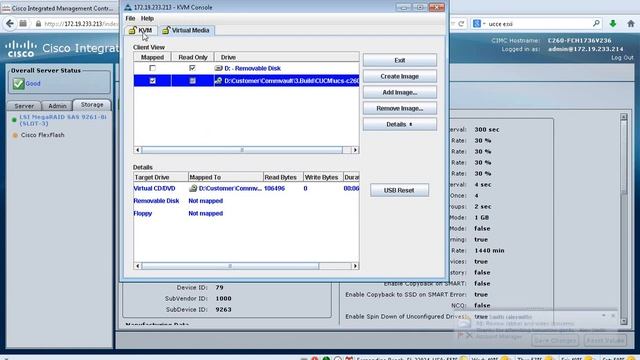The width and height of the screenshot is (640, 360).
Task: Uncheck Mapped for the highlighted ISO image row
Action: [152, 81]
